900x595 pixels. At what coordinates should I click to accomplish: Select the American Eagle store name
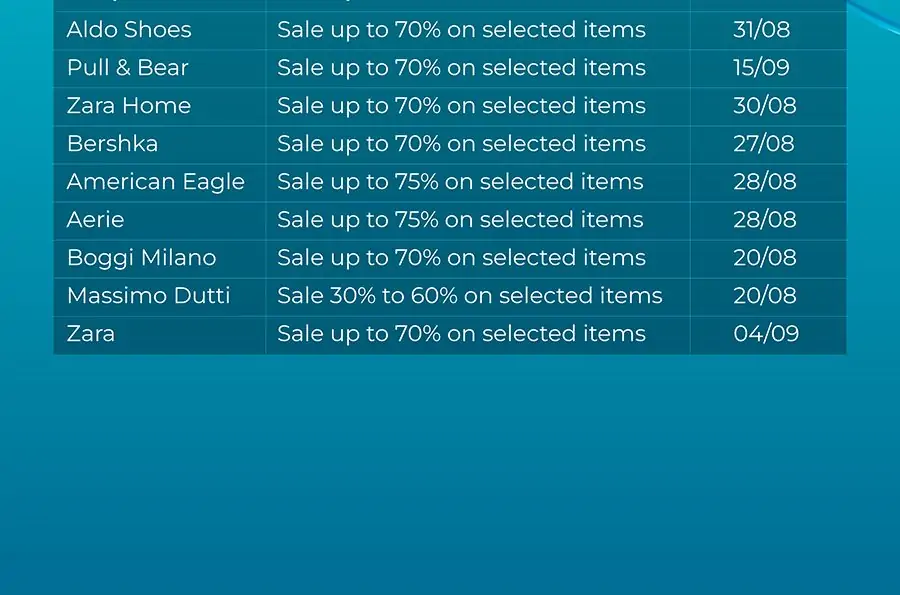156,182
